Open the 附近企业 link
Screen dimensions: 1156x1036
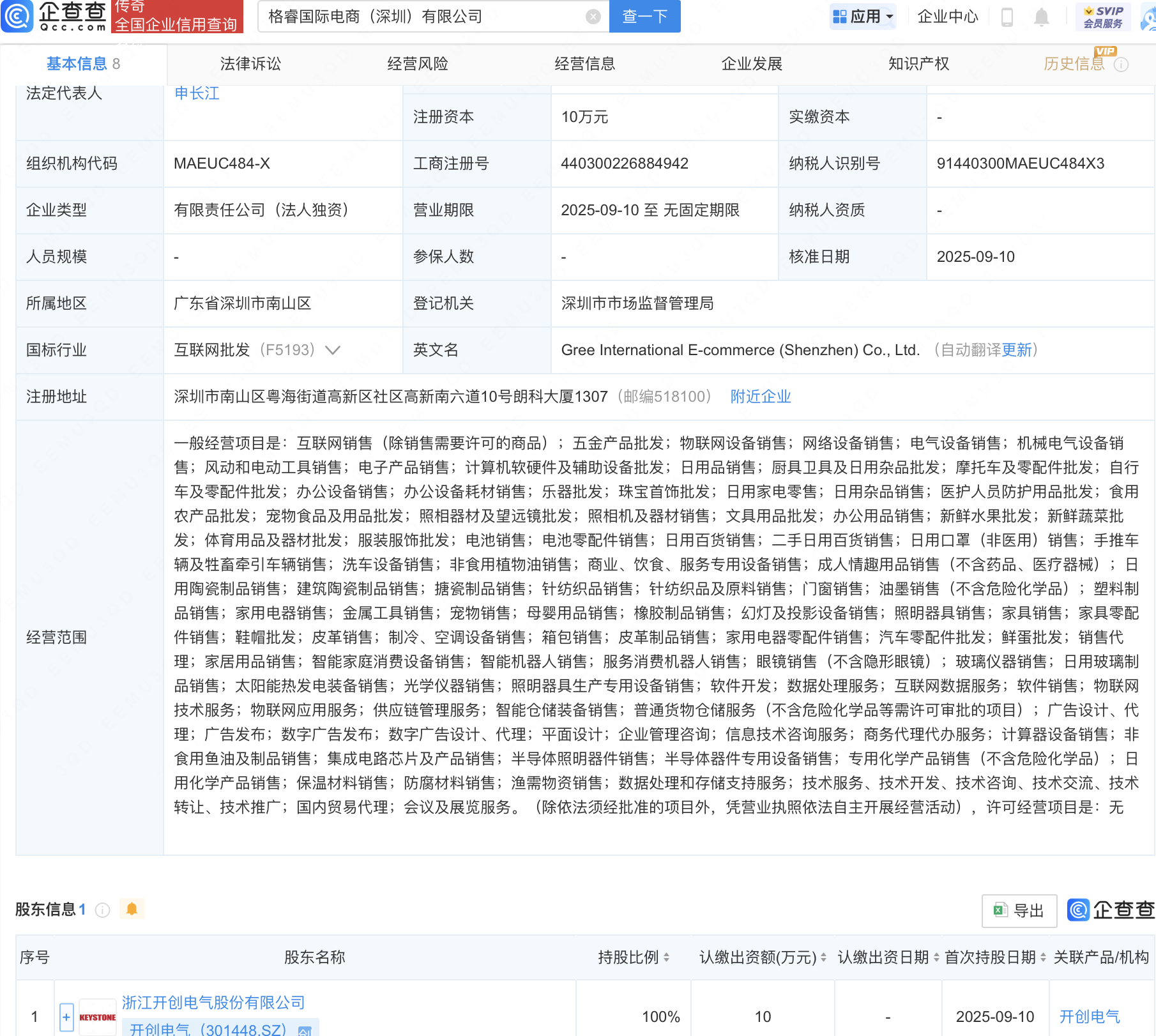pos(760,397)
